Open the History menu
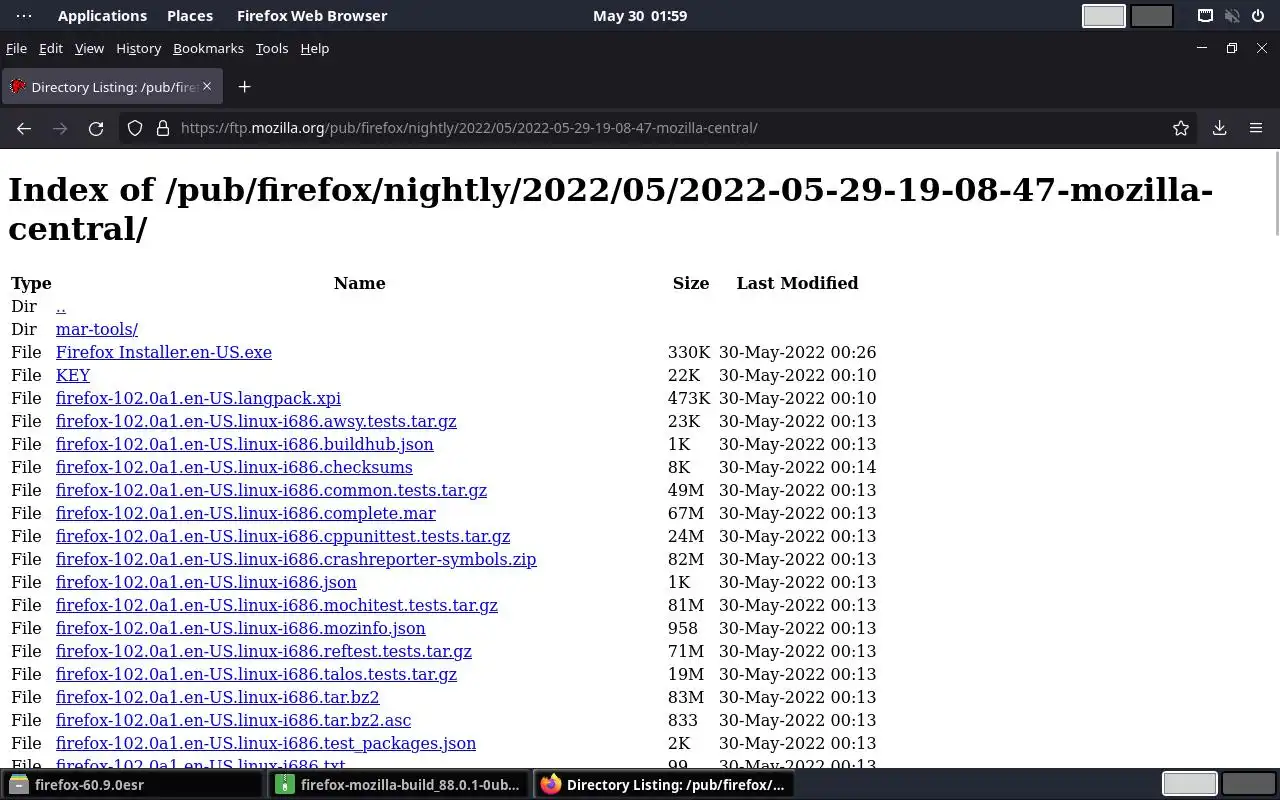This screenshot has height=800, width=1280. pos(138,48)
